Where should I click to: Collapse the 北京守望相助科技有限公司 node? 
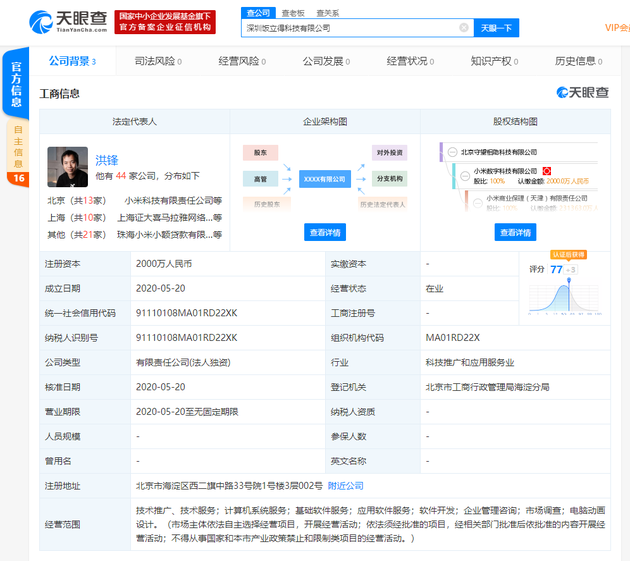coord(452,152)
